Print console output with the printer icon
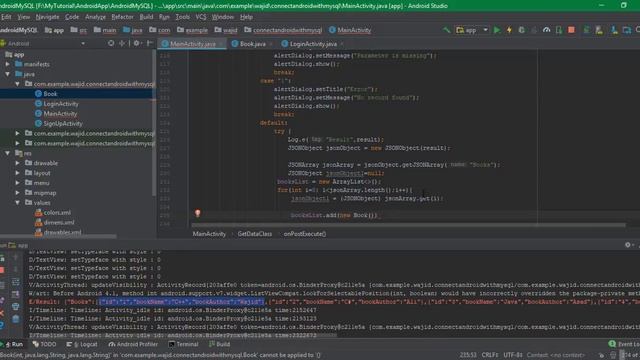Viewport: 640px width, 360px height. click(x=16, y=306)
